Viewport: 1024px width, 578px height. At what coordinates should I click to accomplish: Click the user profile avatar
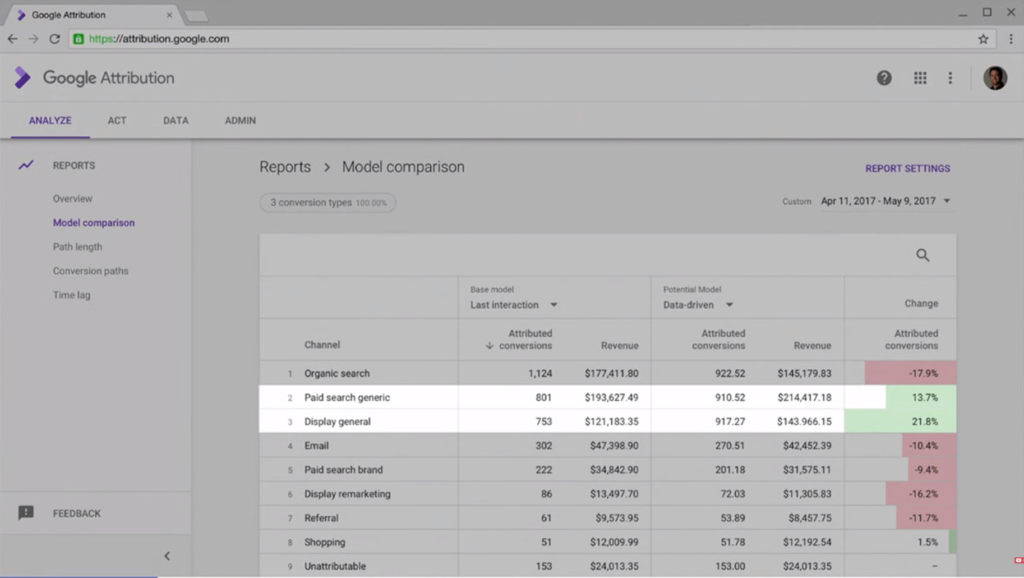point(995,78)
